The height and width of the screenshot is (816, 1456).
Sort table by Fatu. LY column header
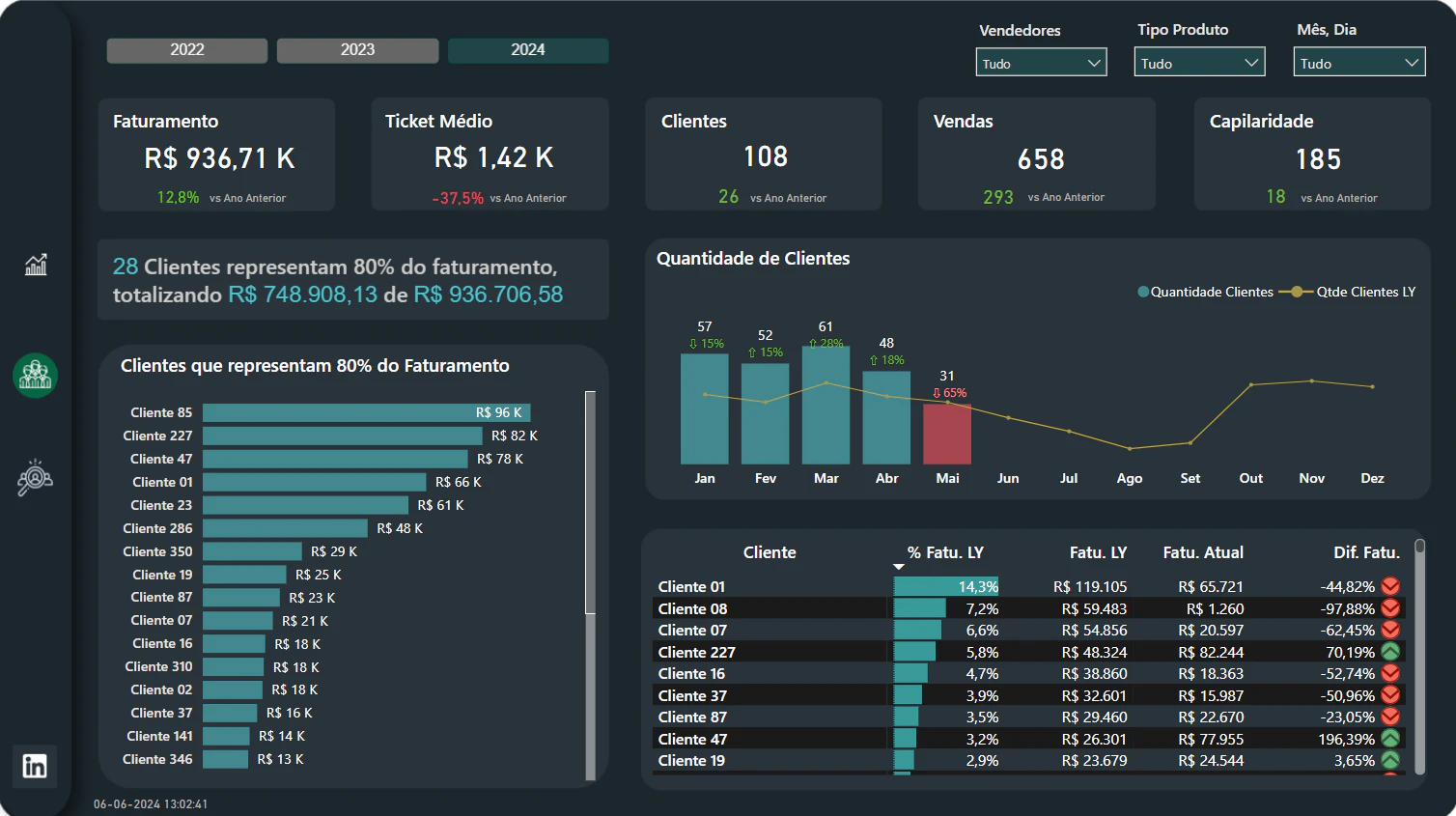pos(1098,552)
